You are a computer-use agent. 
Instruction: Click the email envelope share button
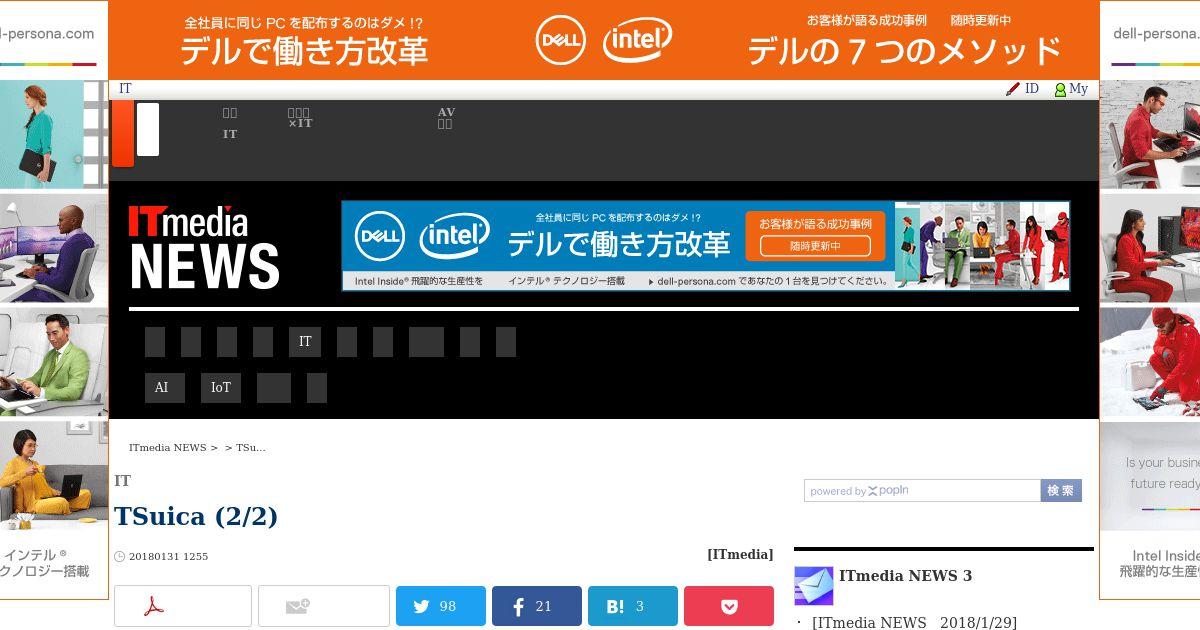click(324, 606)
